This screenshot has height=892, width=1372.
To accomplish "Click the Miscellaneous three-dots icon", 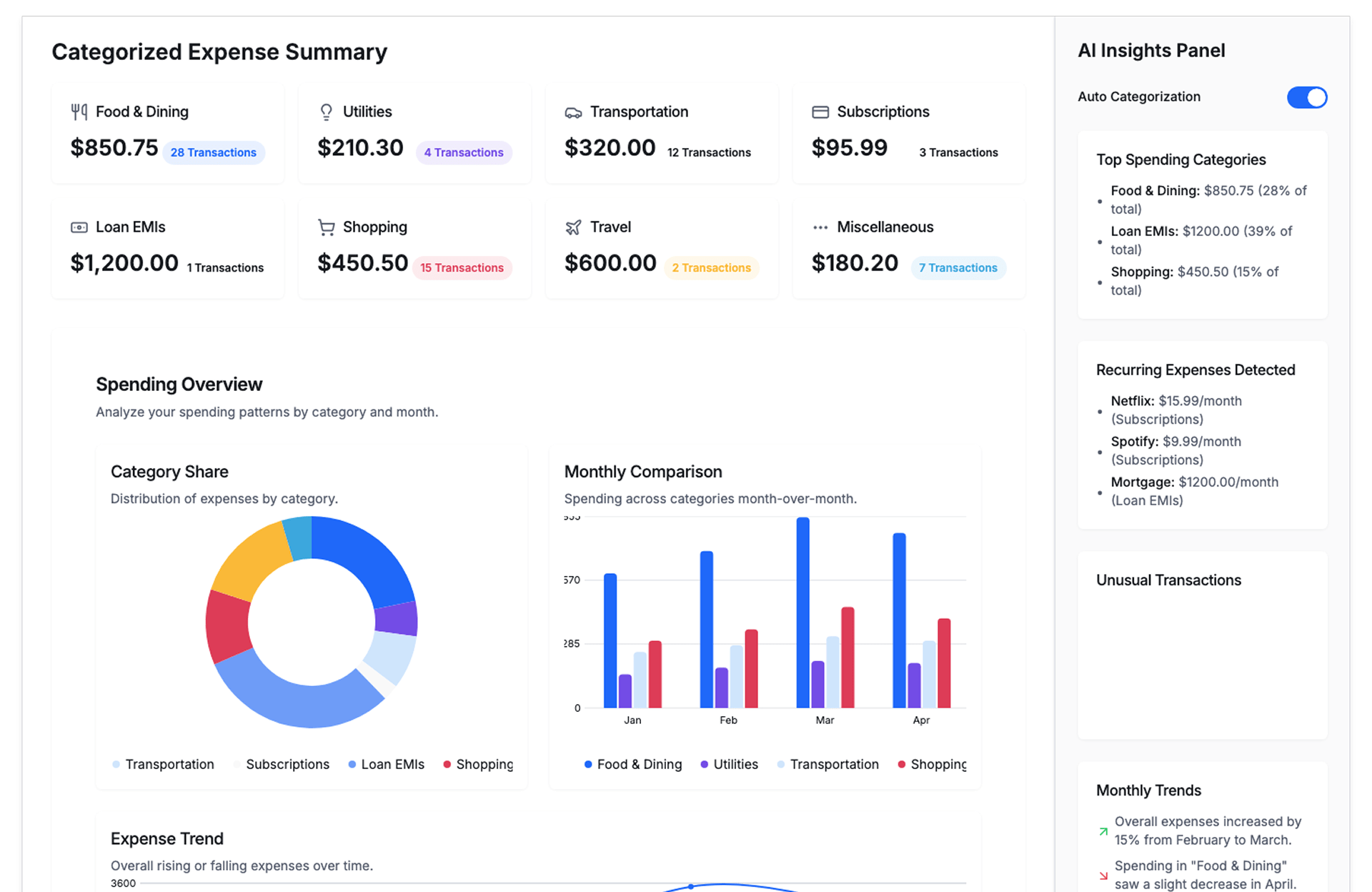I will pyautogui.click(x=820, y=227).
